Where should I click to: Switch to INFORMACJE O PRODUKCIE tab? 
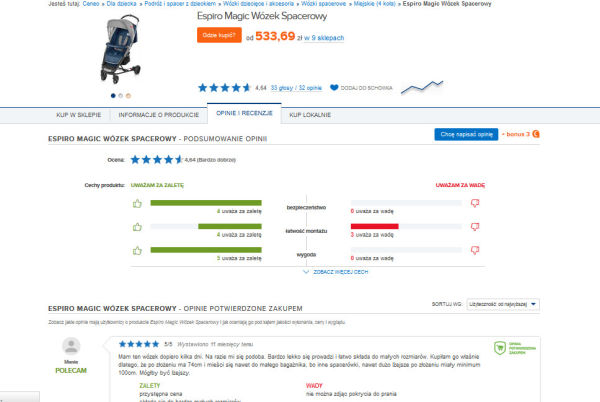click(x=158, y=115)
